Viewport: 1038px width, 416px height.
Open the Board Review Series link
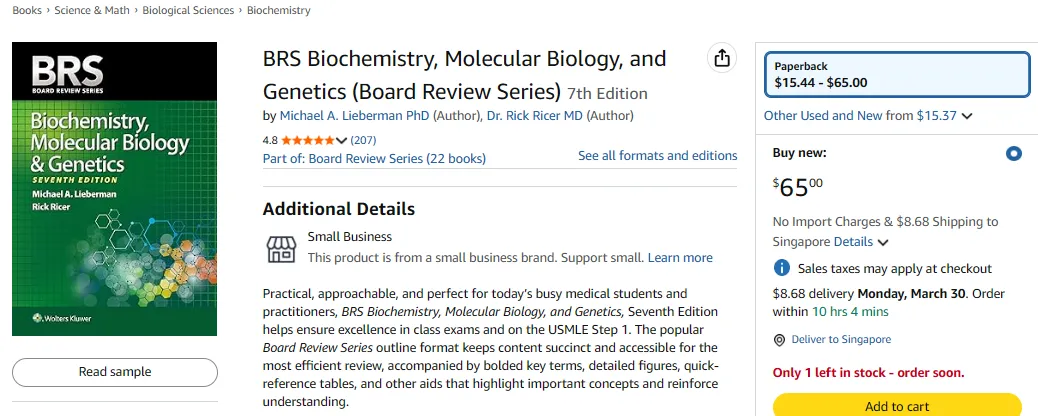(x=397, y=158)
